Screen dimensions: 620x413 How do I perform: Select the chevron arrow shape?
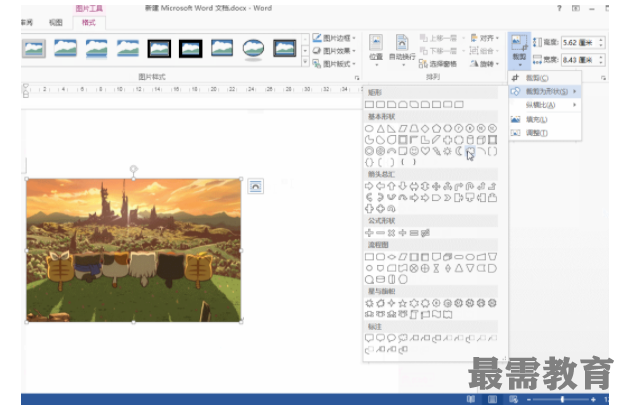tap(448, 197)
